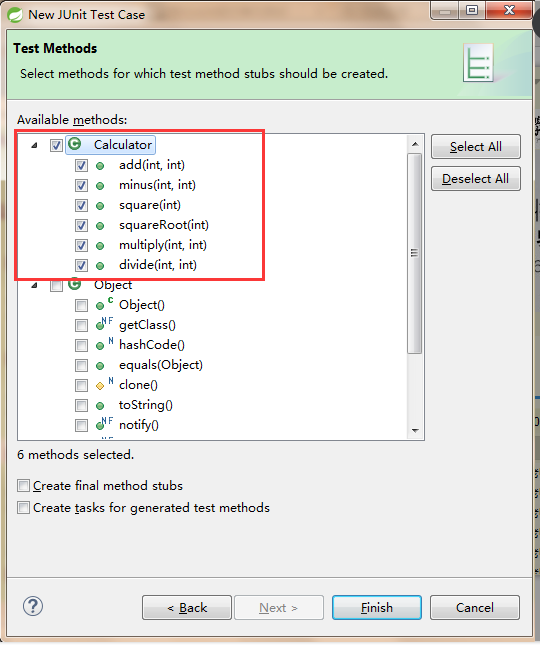Click the native final icon beside getClass()

point(104,324)
